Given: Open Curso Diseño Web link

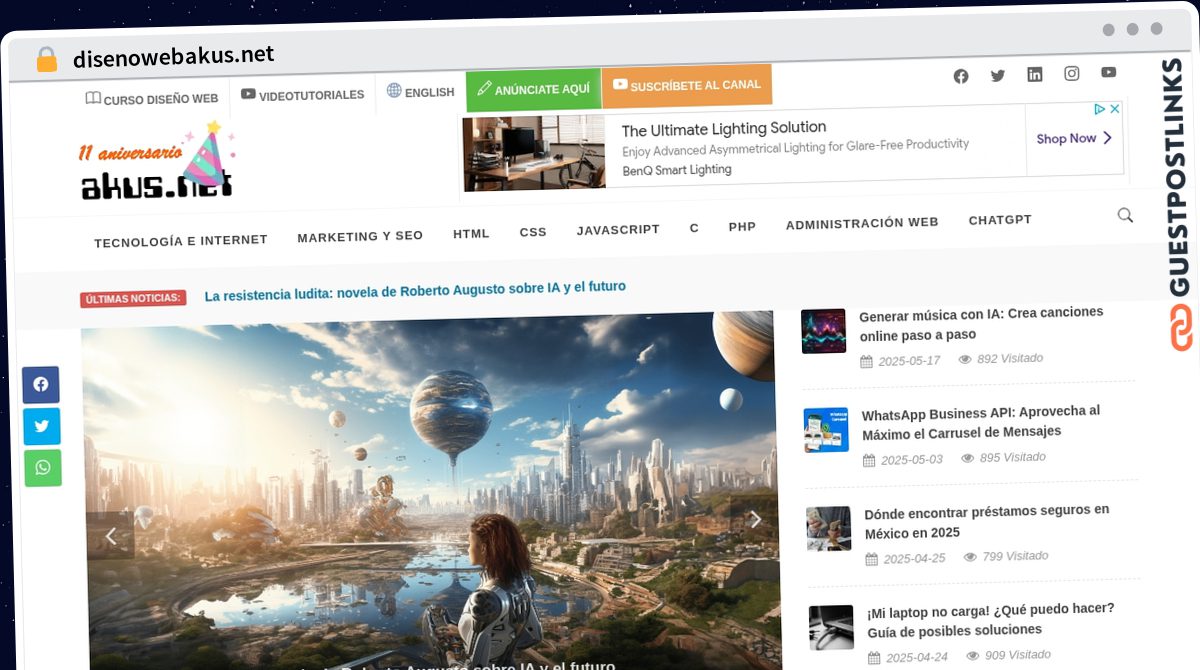Looking at the screenshot, I should pyautogui.click(x=152, y=99).
